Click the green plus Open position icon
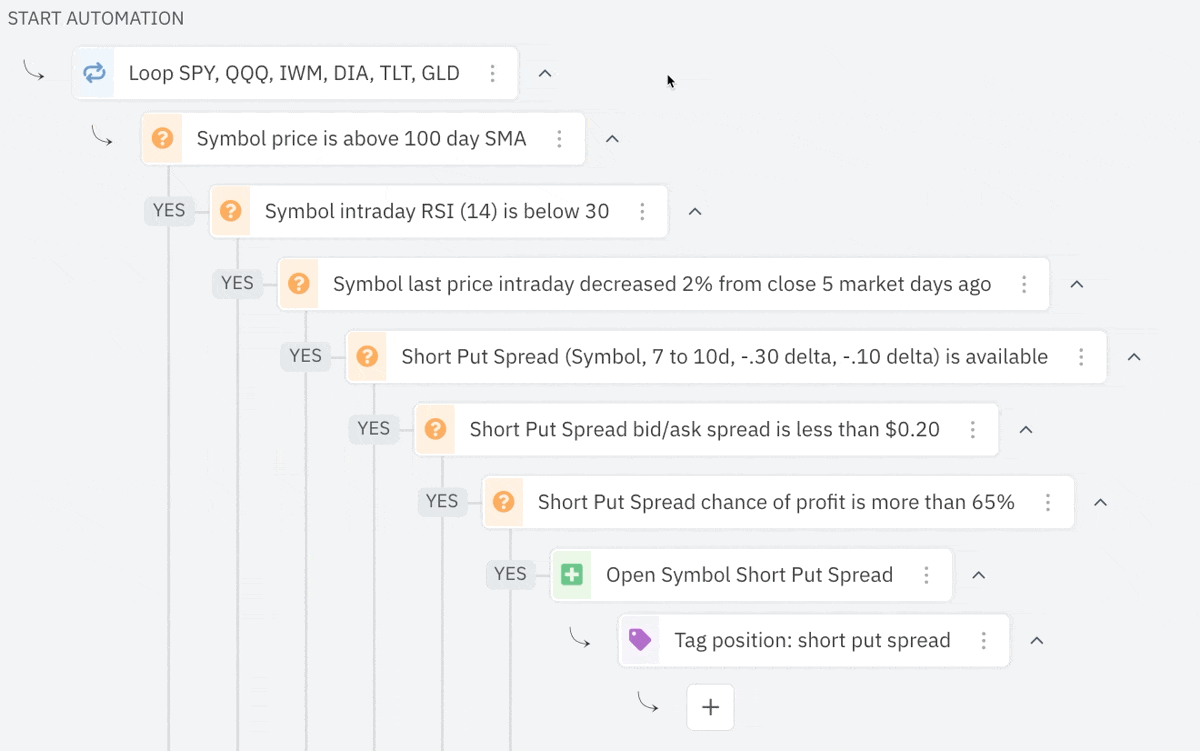 click(x=571, y=575)
